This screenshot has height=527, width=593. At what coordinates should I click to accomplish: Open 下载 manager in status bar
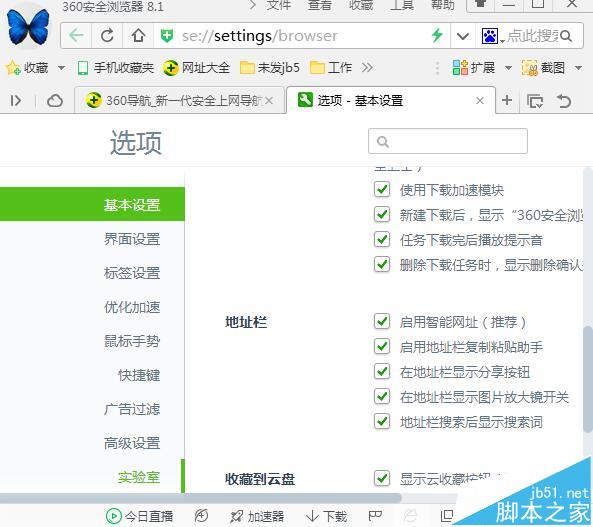(327, 516)
